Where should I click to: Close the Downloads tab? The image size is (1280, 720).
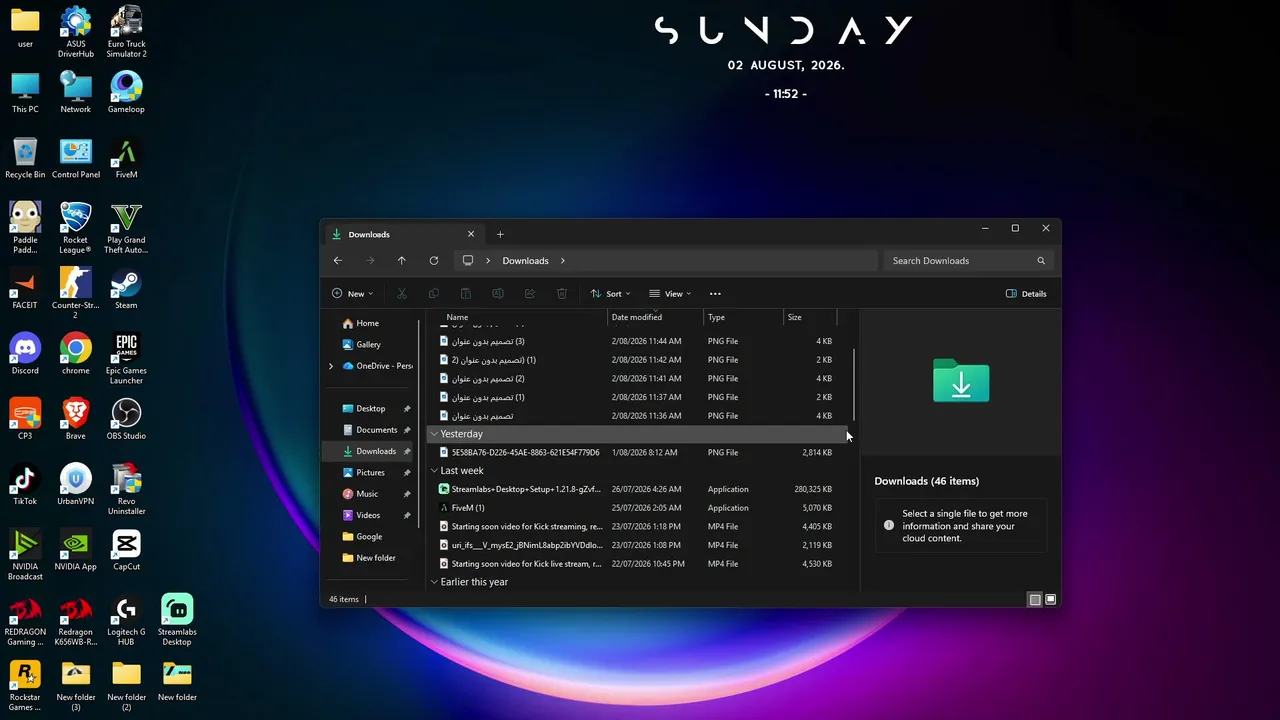coord(471,235)
